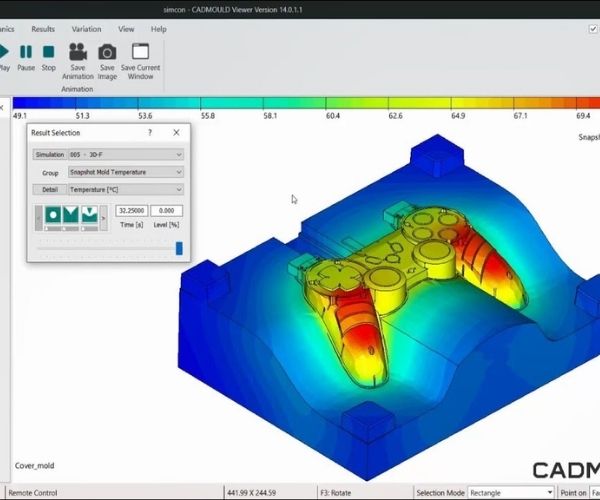Click the Save Image icon
Image resolution: width=600 pixels, height=500 pixels.
pyautogui.click(x=107, y=52)
